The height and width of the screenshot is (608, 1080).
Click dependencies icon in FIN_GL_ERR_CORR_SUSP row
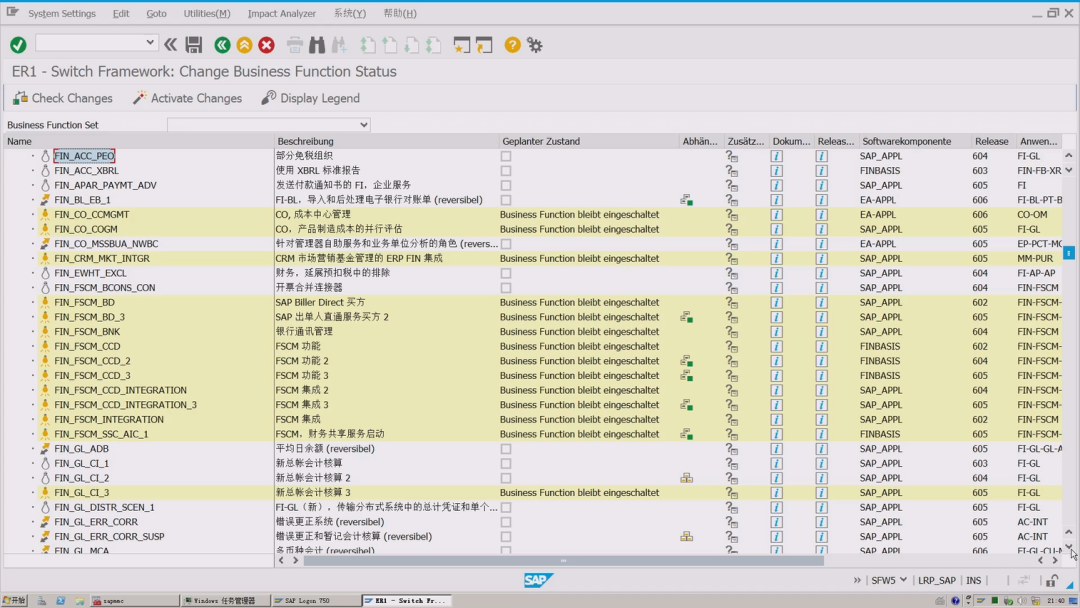coord(687,536)
